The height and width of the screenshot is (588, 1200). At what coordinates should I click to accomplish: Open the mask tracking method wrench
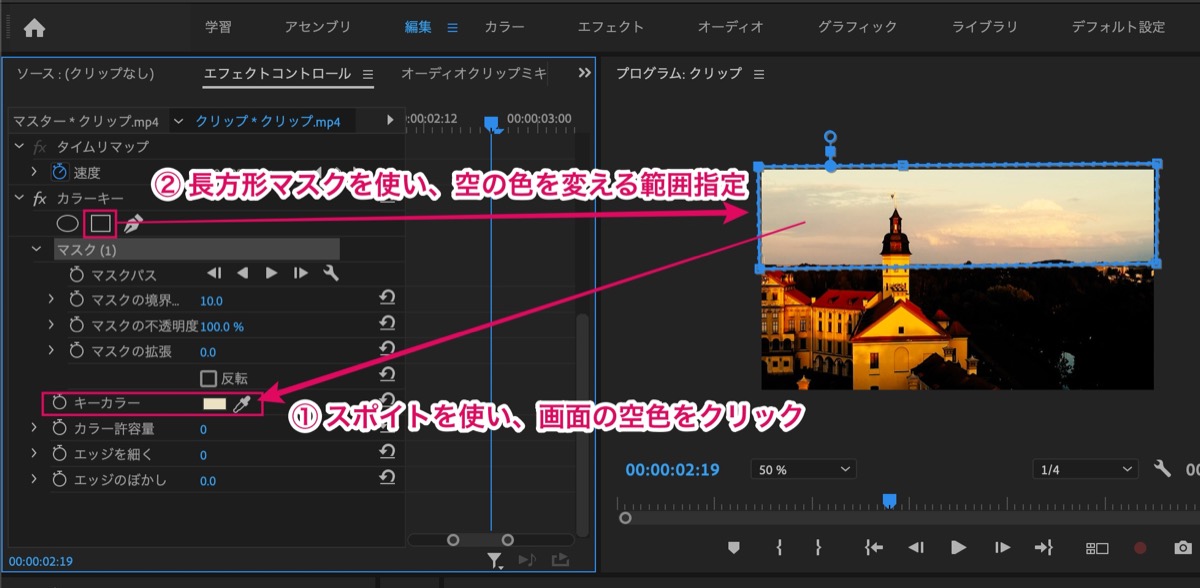[x=332, y=274]
